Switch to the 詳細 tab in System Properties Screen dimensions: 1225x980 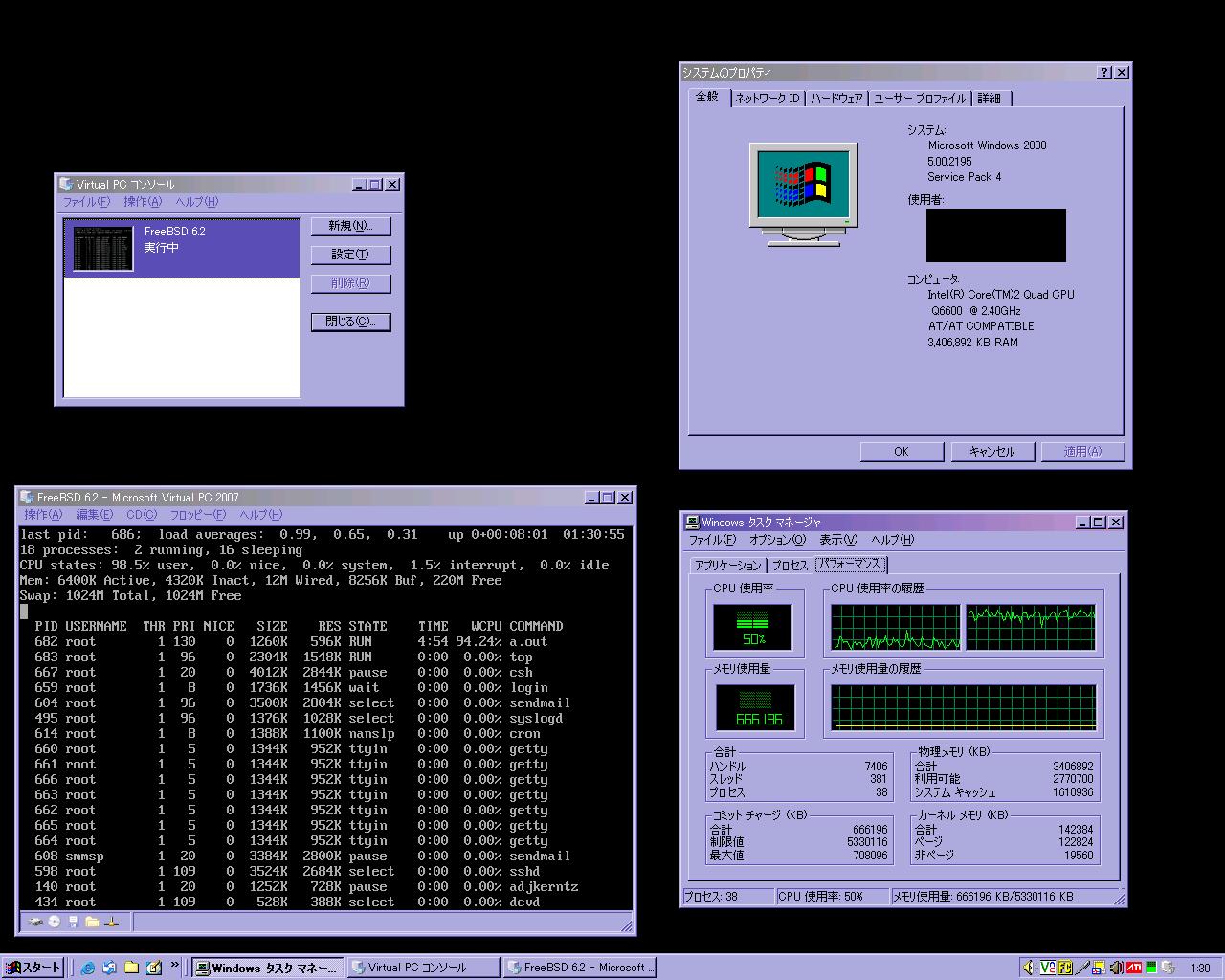tap(991, 99)
